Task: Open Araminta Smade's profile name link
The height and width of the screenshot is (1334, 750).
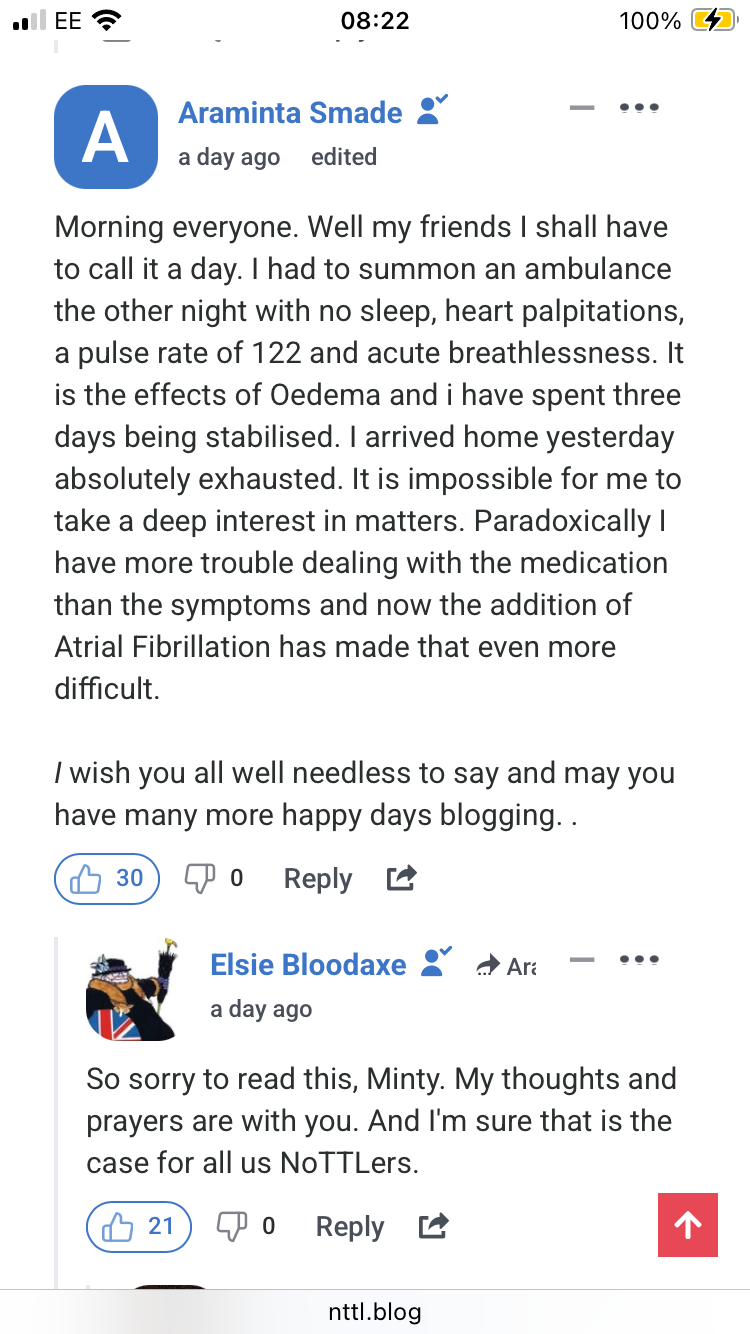Action: coord(290,113)
